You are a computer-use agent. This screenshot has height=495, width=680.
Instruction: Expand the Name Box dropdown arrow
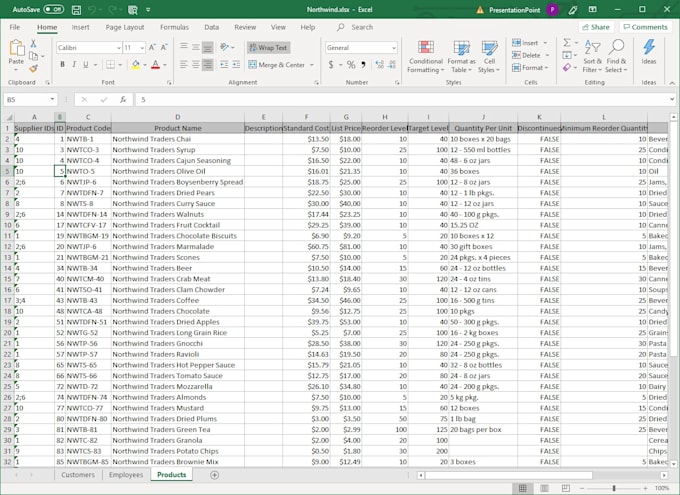52,100
